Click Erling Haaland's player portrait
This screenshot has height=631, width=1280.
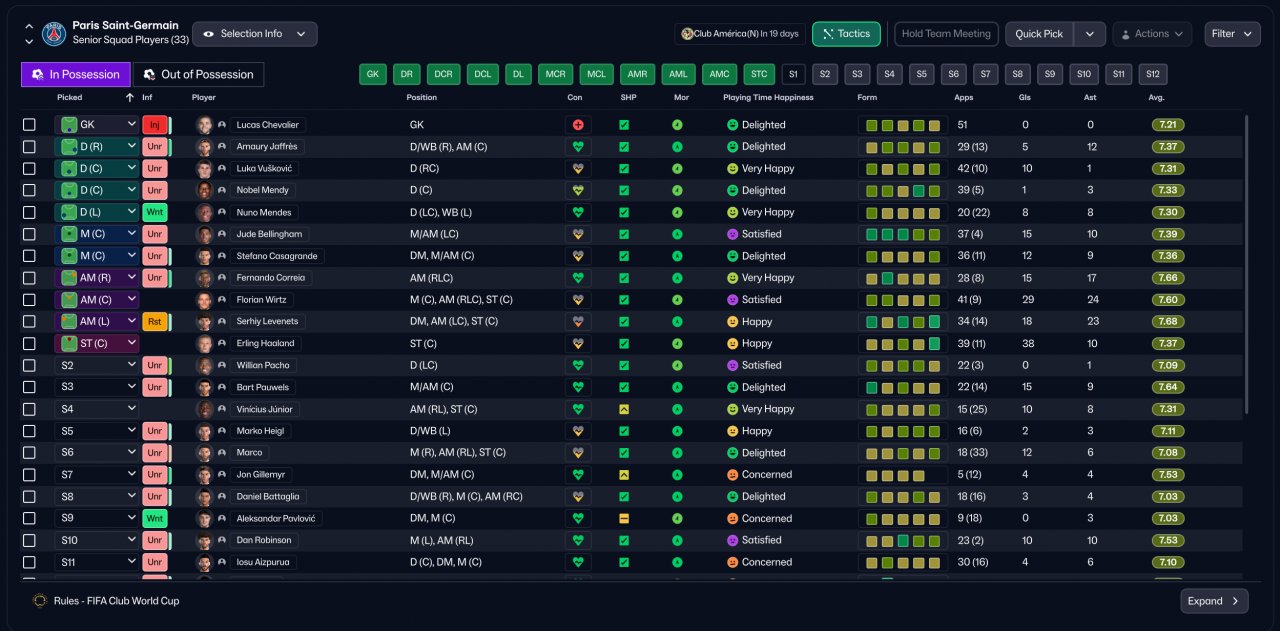[205, 343]
